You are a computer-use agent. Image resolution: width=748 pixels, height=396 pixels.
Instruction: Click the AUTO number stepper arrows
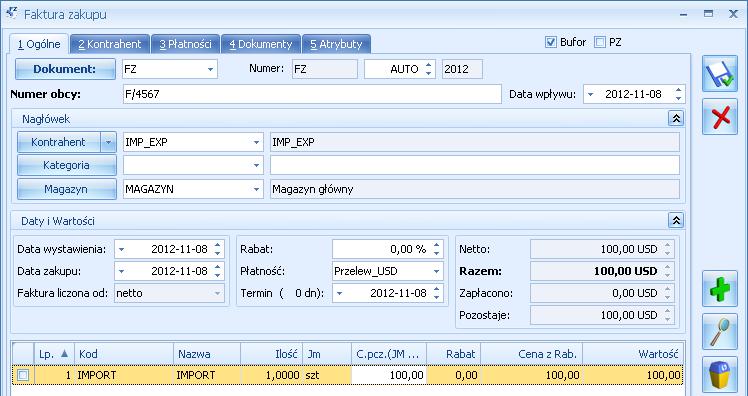click(x=428, y=69)
